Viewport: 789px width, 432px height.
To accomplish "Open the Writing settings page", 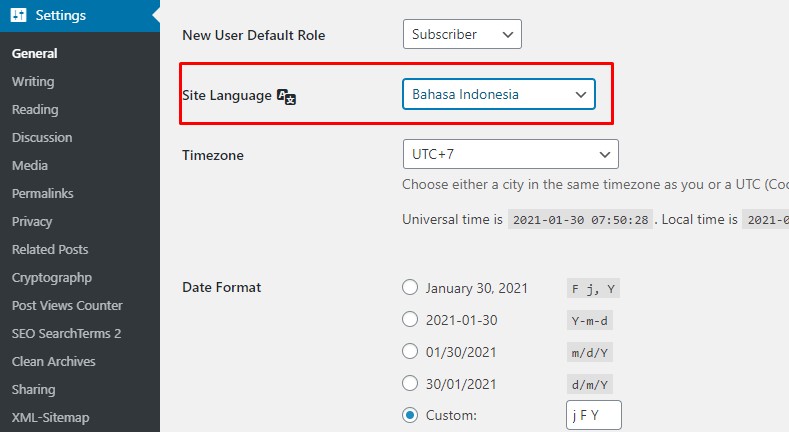I will (x=33, y=81).
